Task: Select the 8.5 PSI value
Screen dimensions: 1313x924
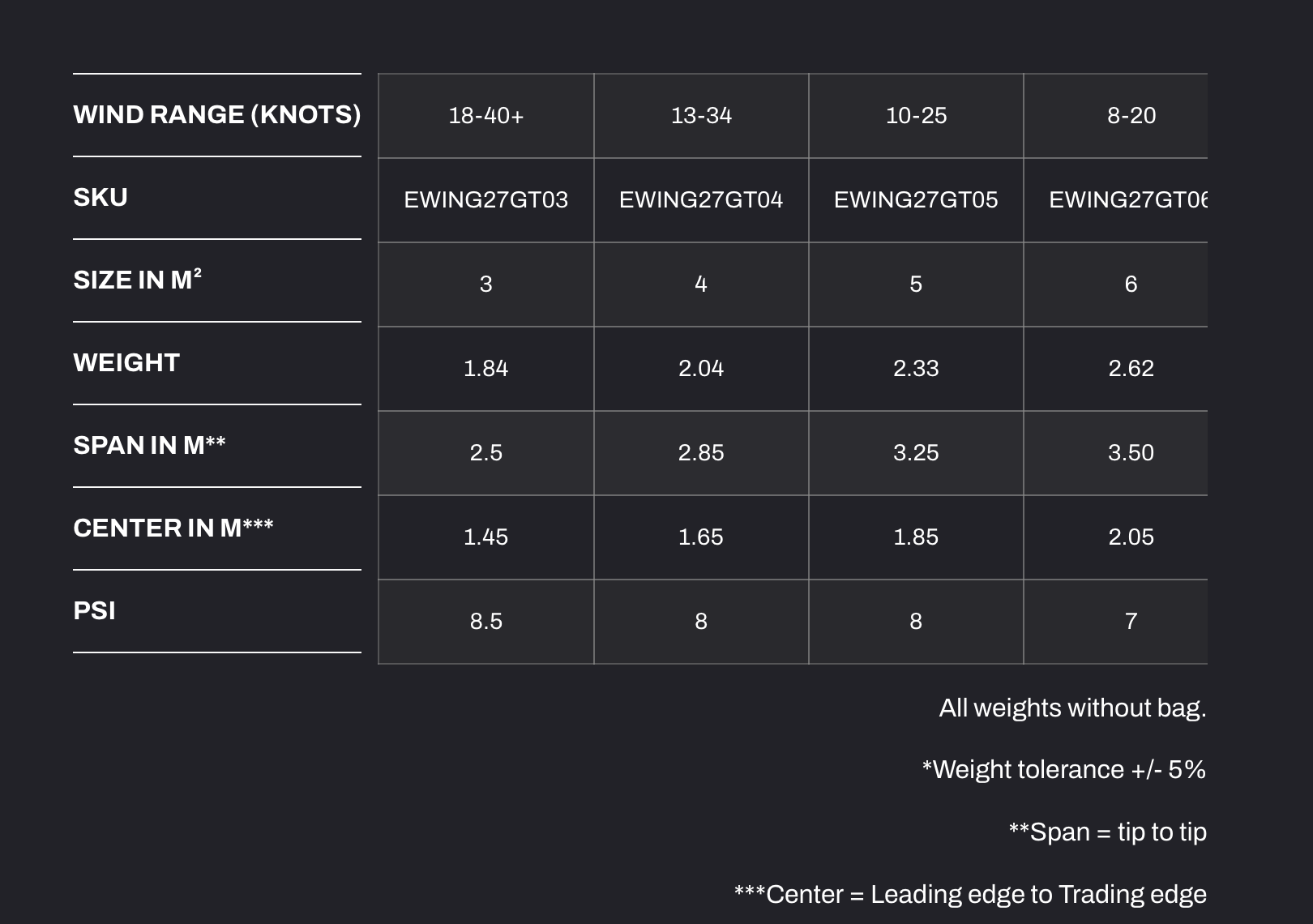Action: tap(486, 622)
